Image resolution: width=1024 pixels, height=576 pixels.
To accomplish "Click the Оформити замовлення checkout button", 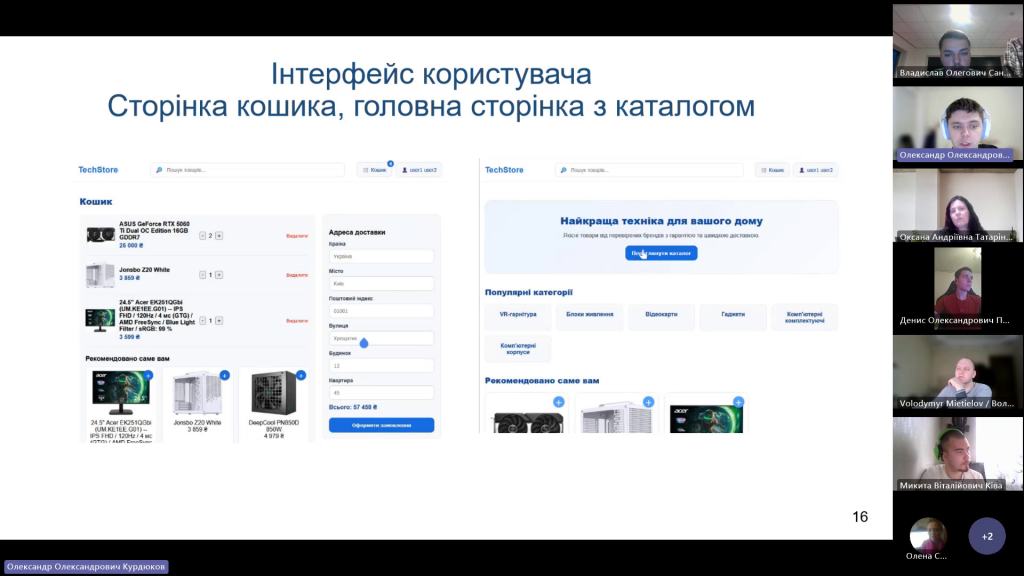I will (x=381, y=425).
